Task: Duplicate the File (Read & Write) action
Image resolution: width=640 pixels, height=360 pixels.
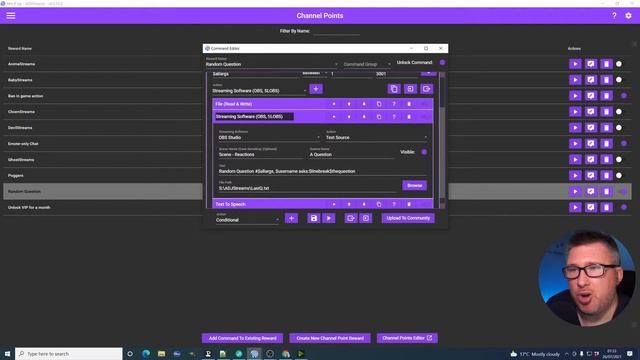Action: [x=379, y=104]
